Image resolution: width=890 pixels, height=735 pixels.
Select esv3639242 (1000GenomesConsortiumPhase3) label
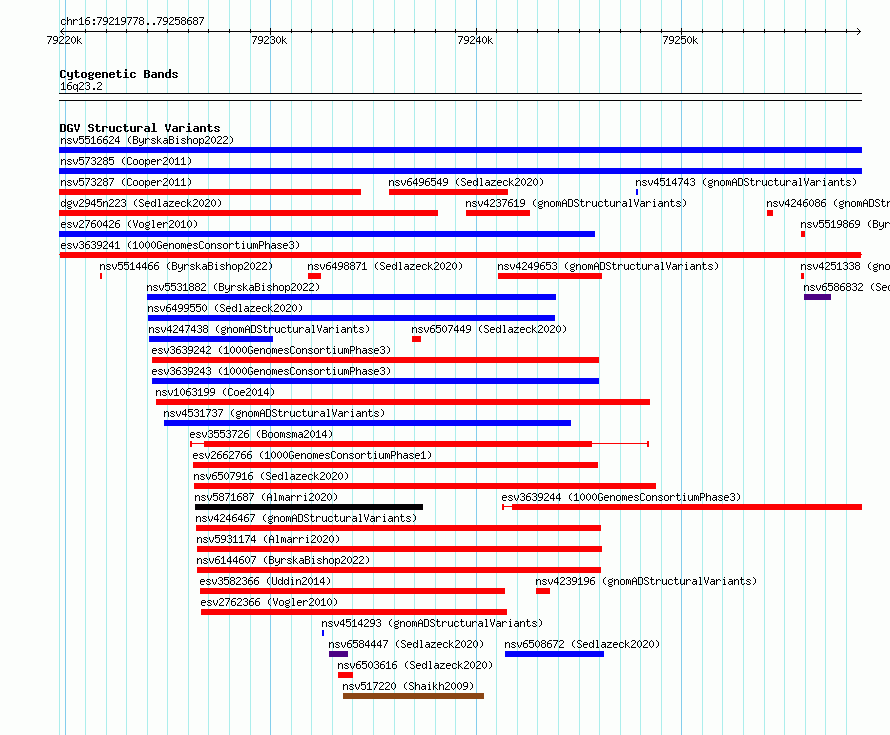(x=271, y=350)
